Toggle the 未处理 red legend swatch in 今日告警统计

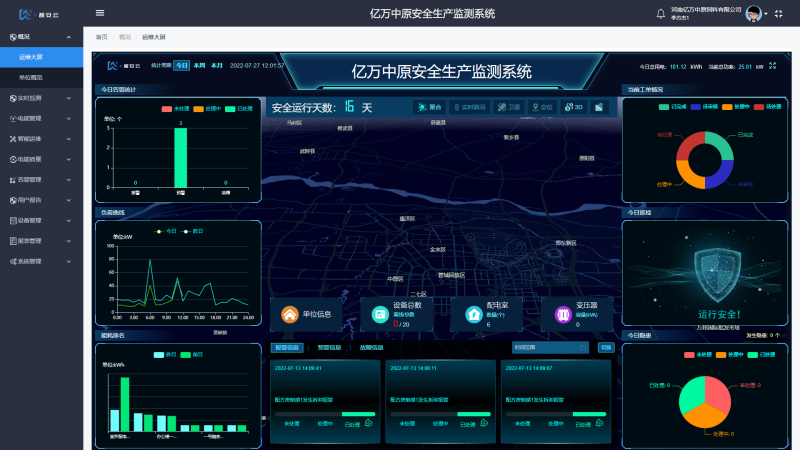(166, 107)
